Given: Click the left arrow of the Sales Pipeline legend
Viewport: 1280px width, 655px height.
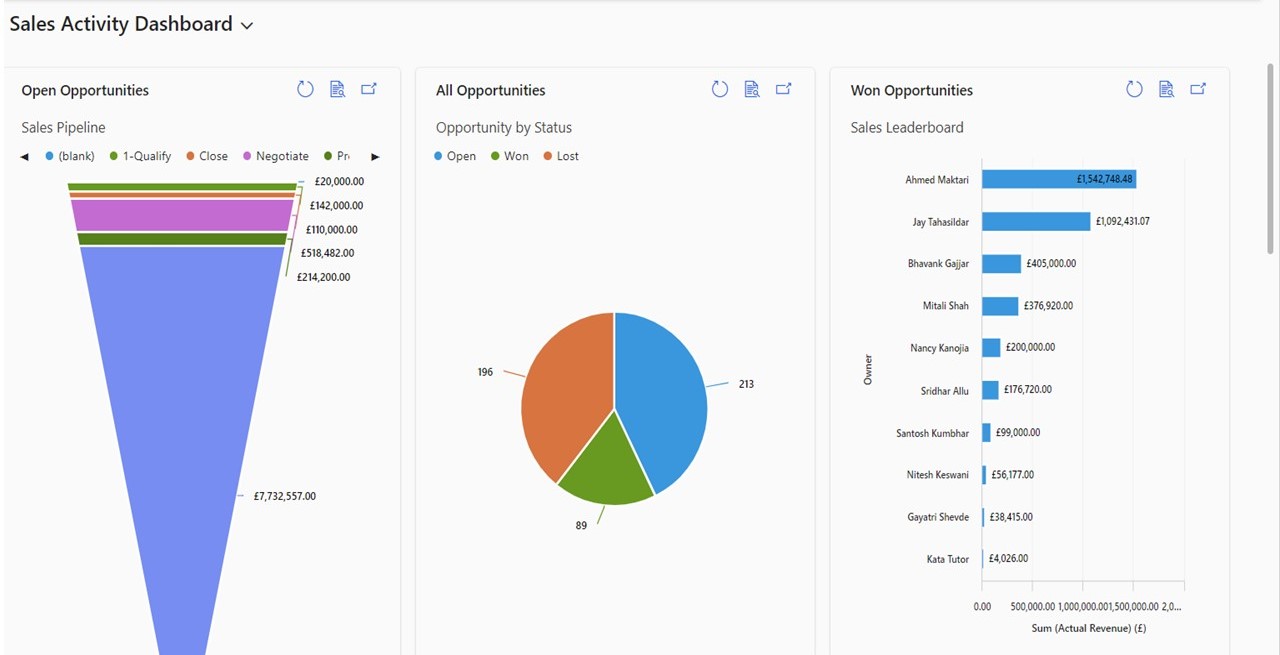Looking at the screenshot, I should [x=25, y=157].
